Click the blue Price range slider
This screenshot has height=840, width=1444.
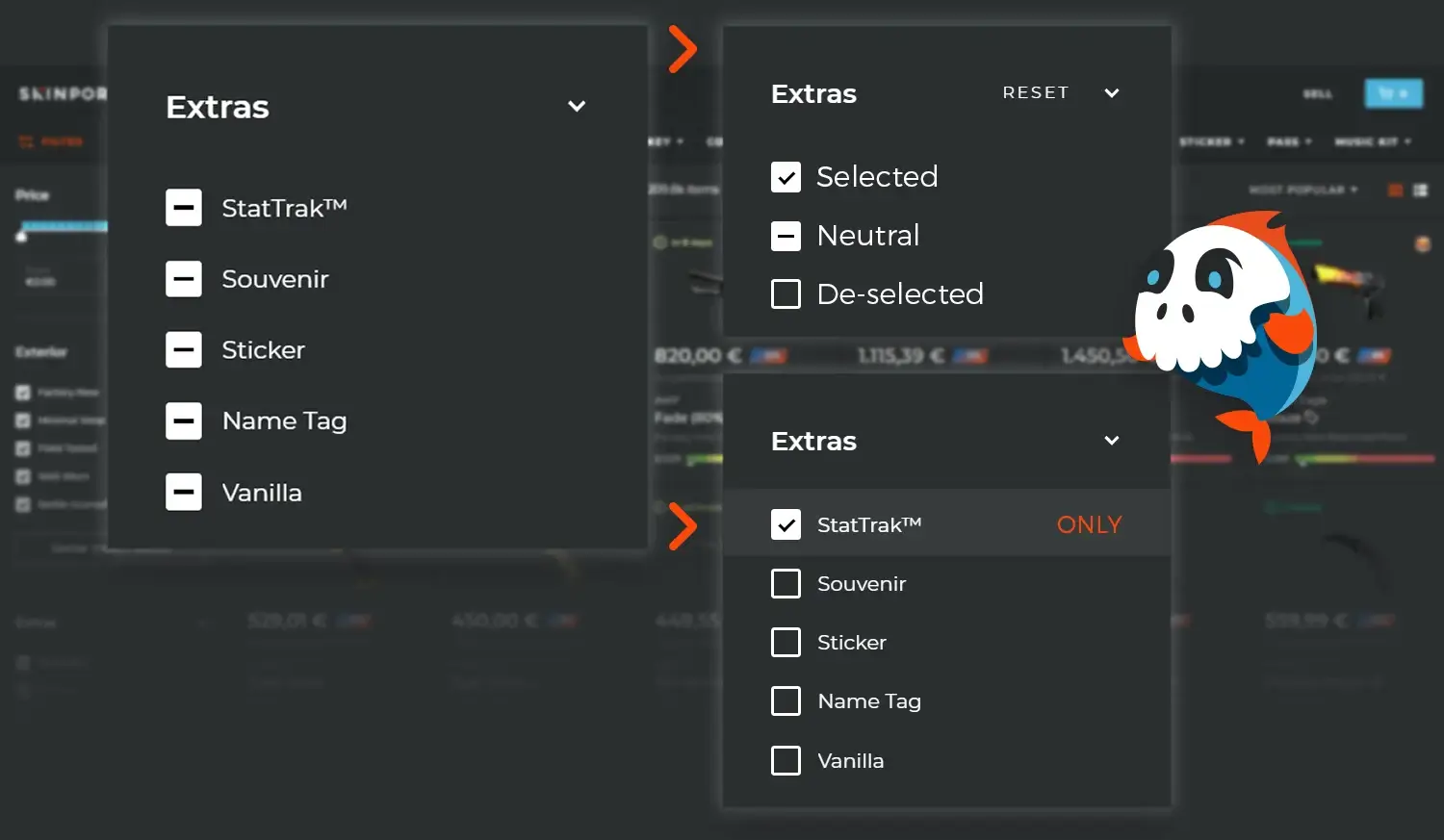pyautogui.click(x=64, y=227)
